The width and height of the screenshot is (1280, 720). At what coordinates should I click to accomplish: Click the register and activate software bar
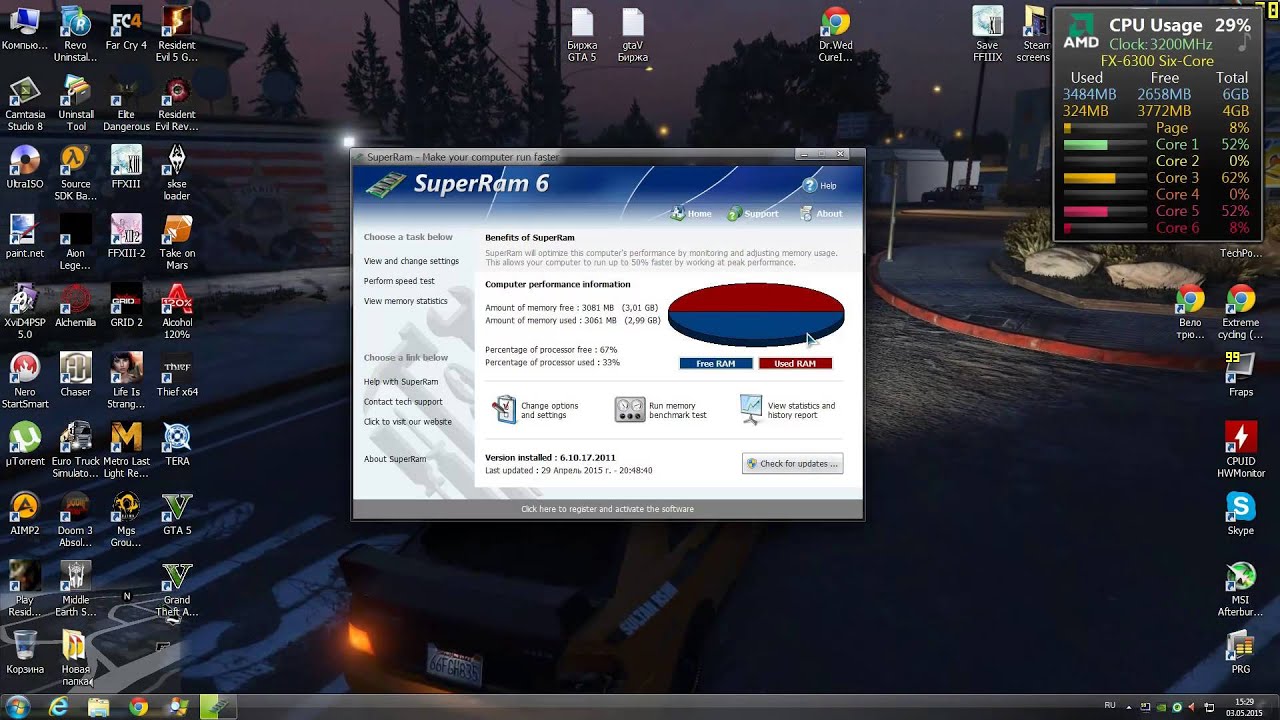pos(607,509)
